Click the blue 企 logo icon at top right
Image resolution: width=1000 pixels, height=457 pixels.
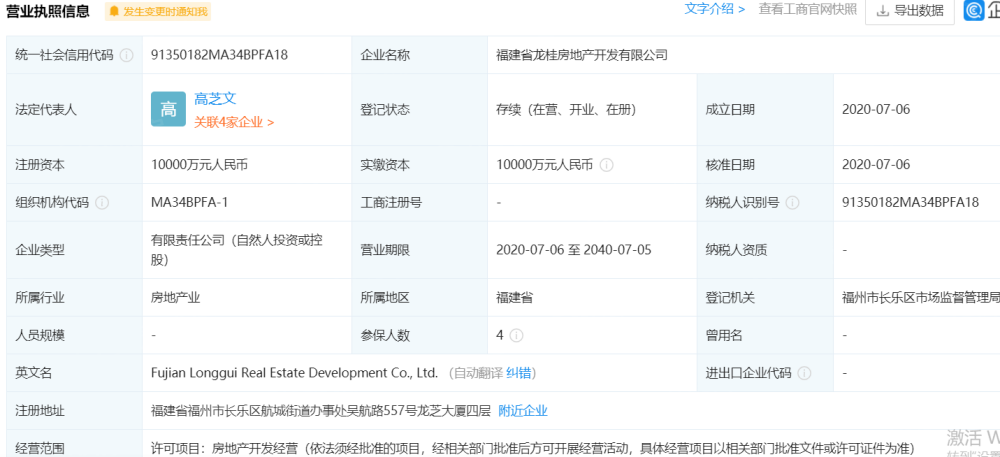tap(973, 11)
